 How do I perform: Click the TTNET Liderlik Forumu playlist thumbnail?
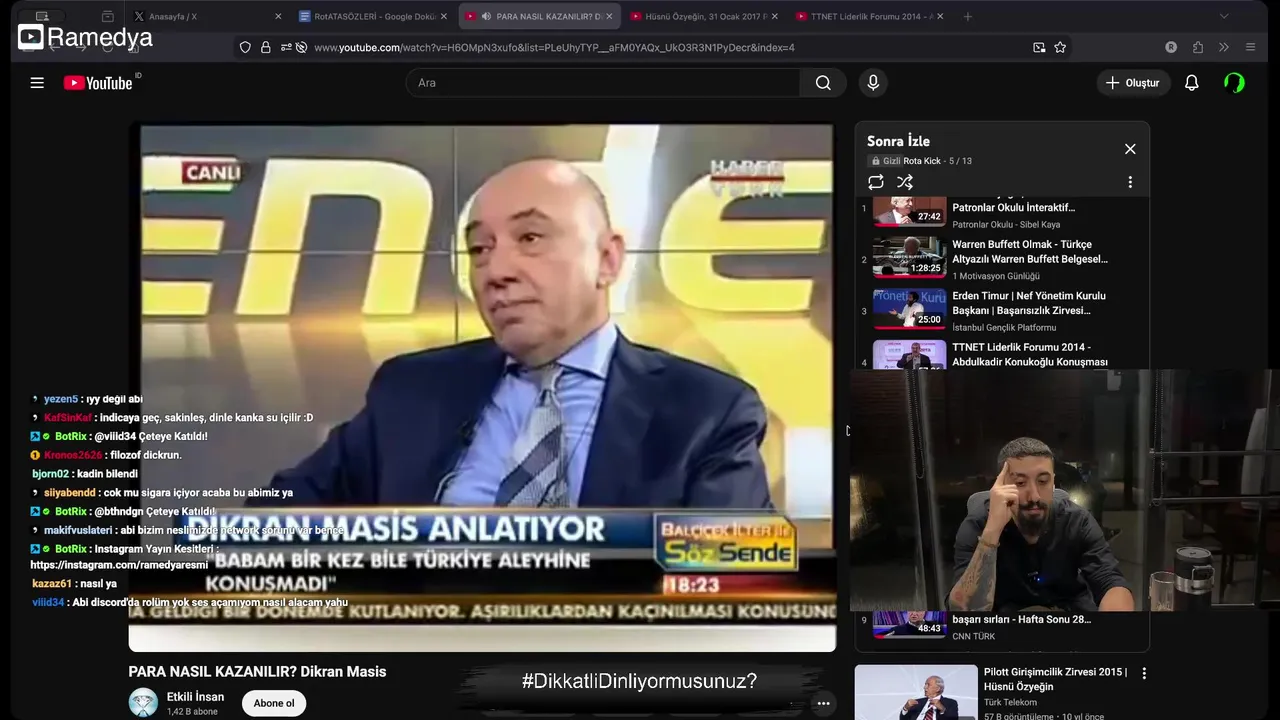(909, 355)
